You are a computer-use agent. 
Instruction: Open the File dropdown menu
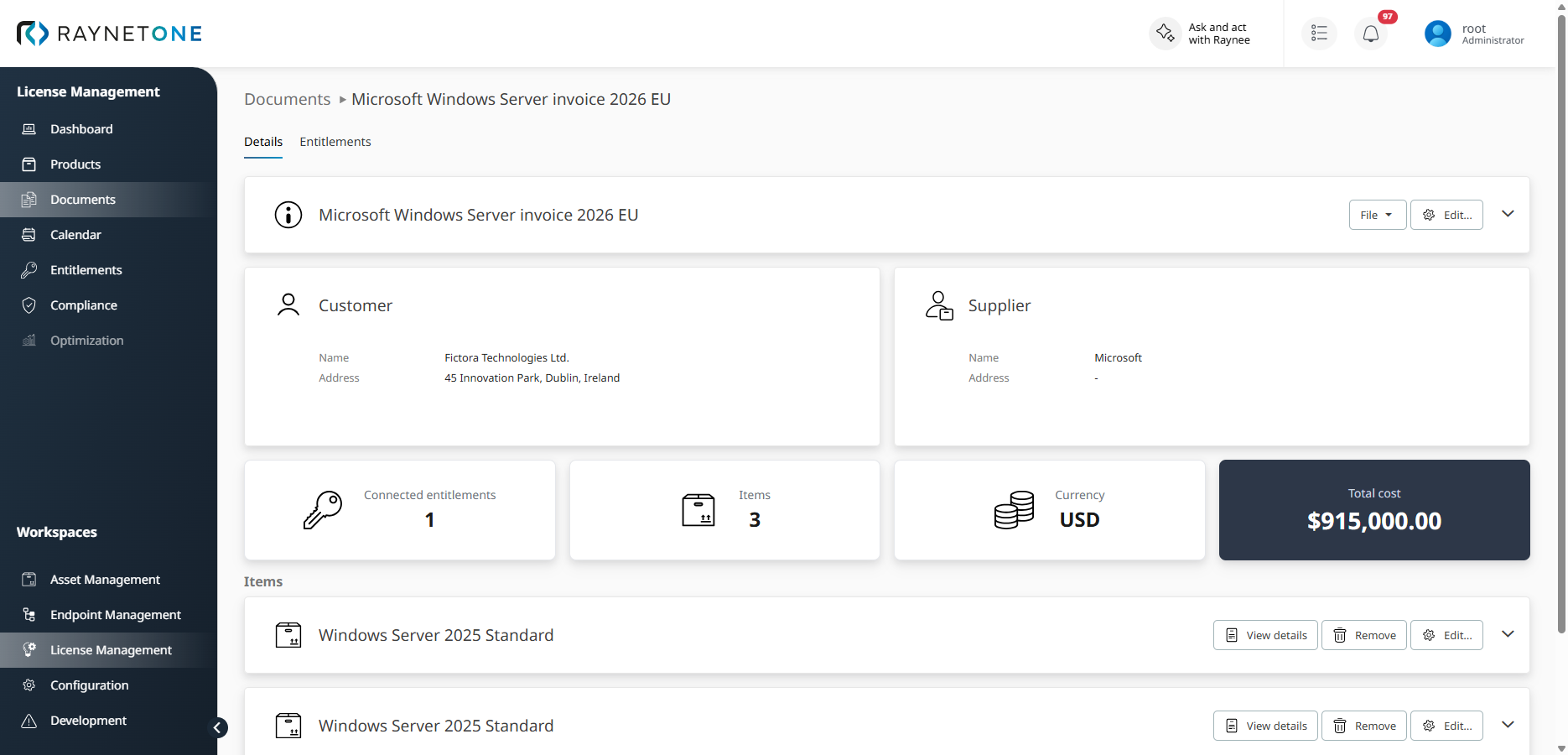pyautogui.click(x=1377, y=215)
